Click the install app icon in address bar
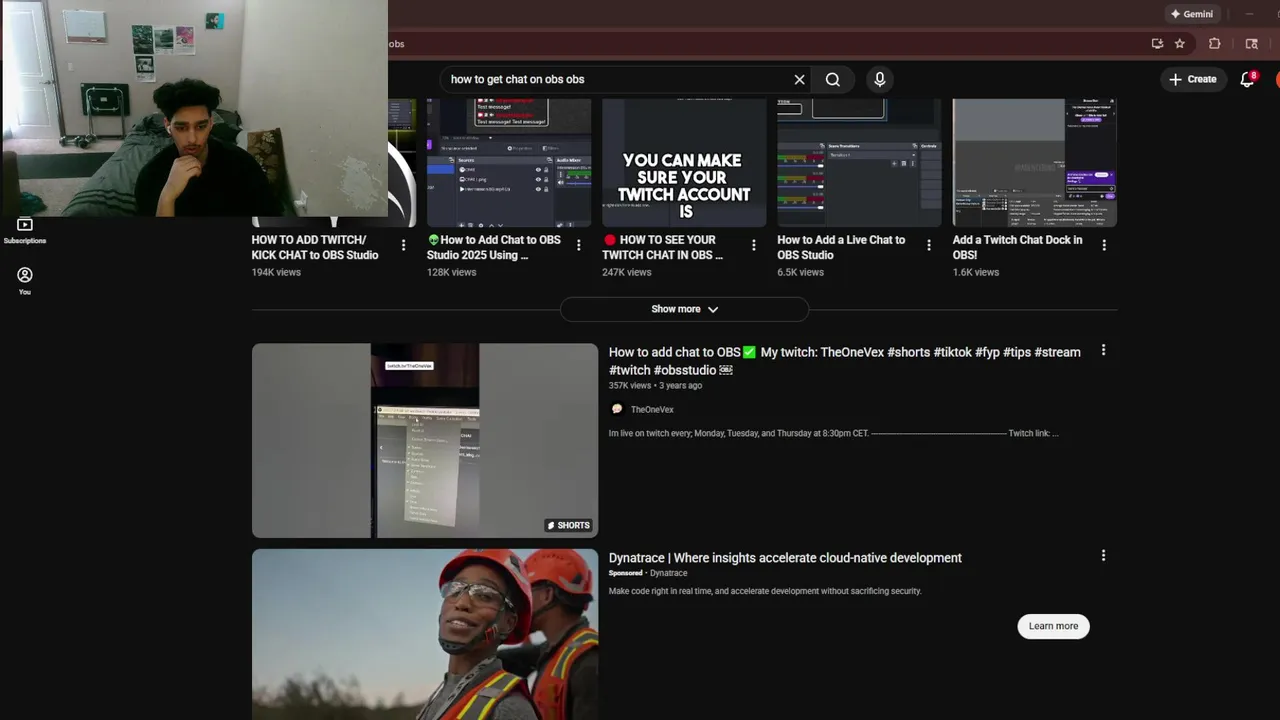The height and width of the screenshot is (720, 1280). click(1157, 44)
